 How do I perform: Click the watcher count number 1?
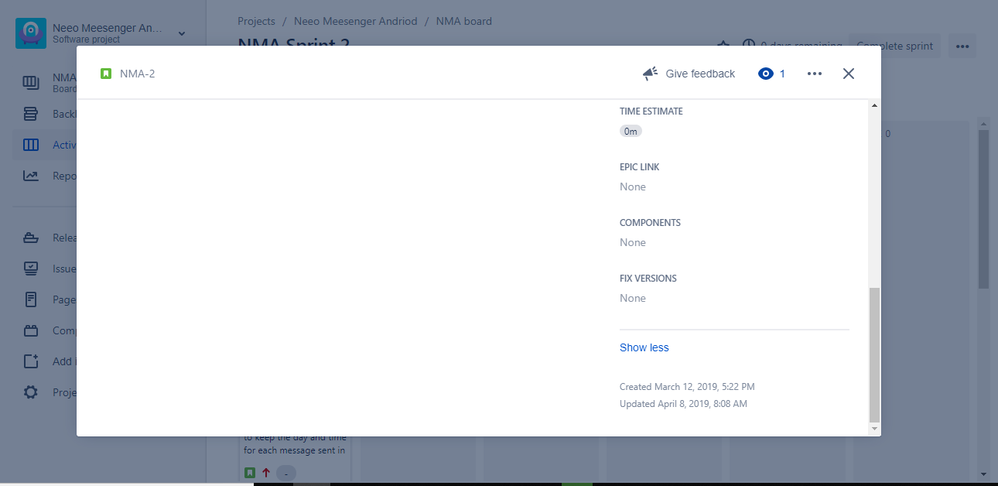[x=782, y=74]
